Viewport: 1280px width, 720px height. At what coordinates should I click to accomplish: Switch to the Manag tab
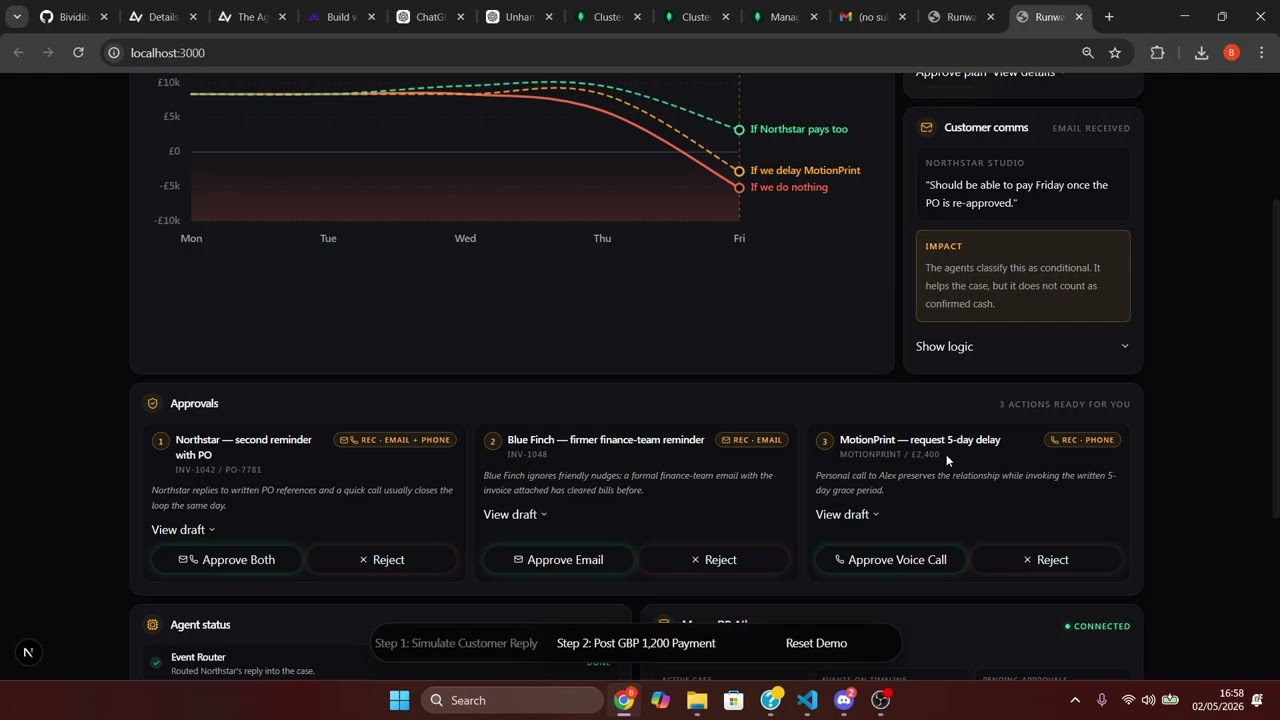[785, 17]
